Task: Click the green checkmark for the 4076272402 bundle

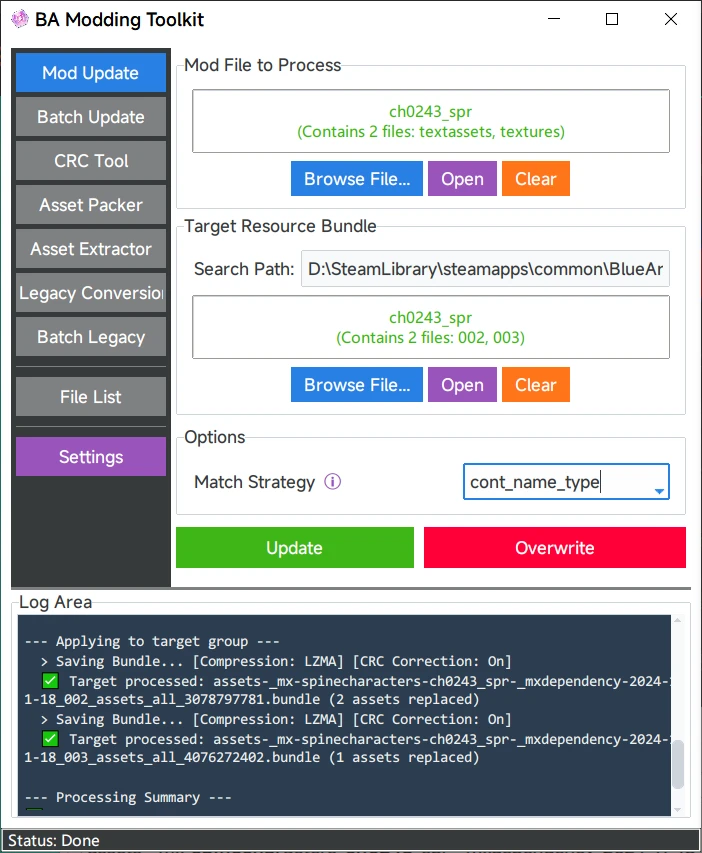Action: point(50,739)
